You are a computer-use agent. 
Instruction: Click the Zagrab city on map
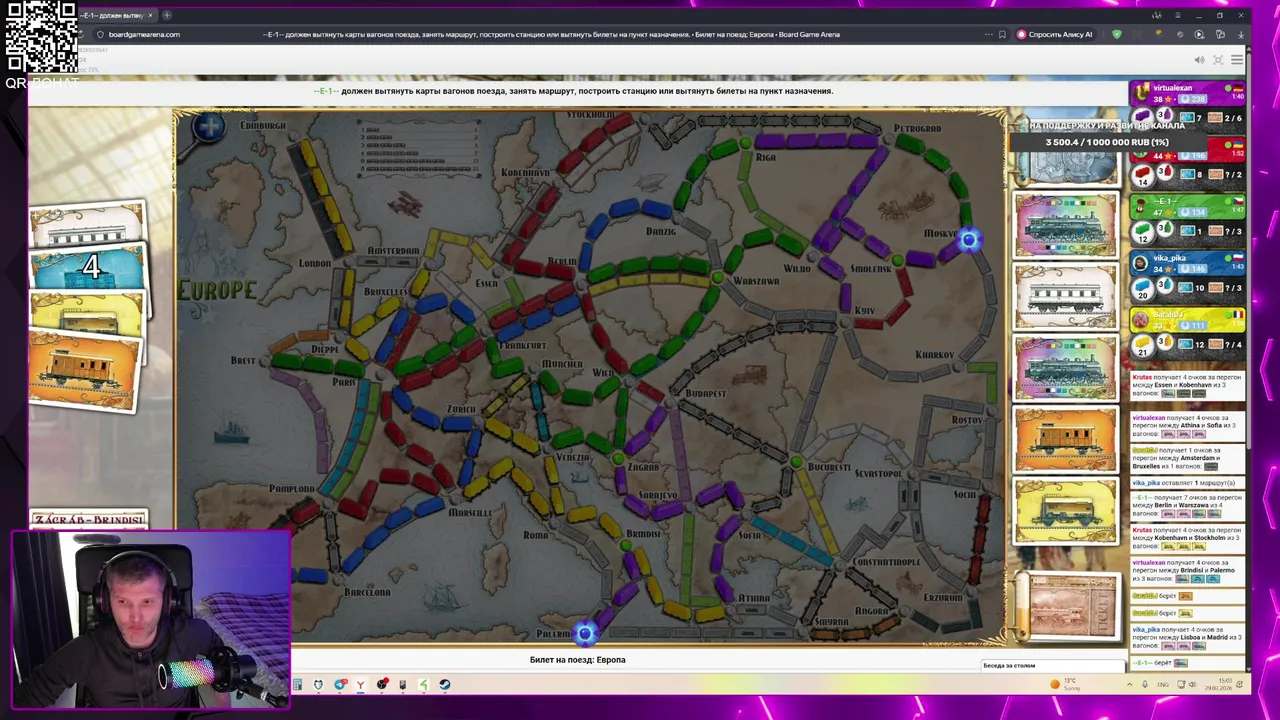[620, 460]
